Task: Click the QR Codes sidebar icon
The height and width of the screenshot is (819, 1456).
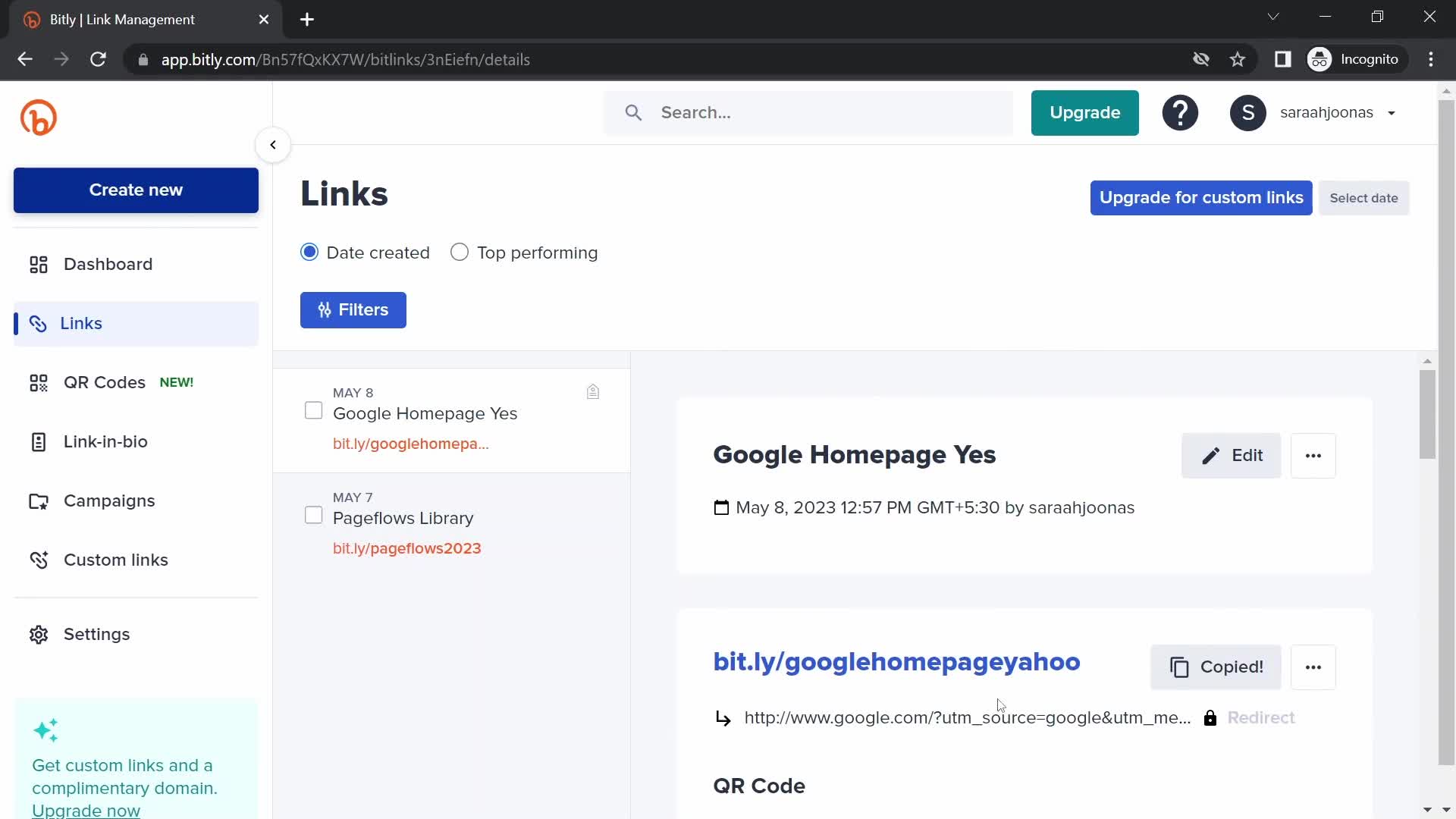Action: 38,382
